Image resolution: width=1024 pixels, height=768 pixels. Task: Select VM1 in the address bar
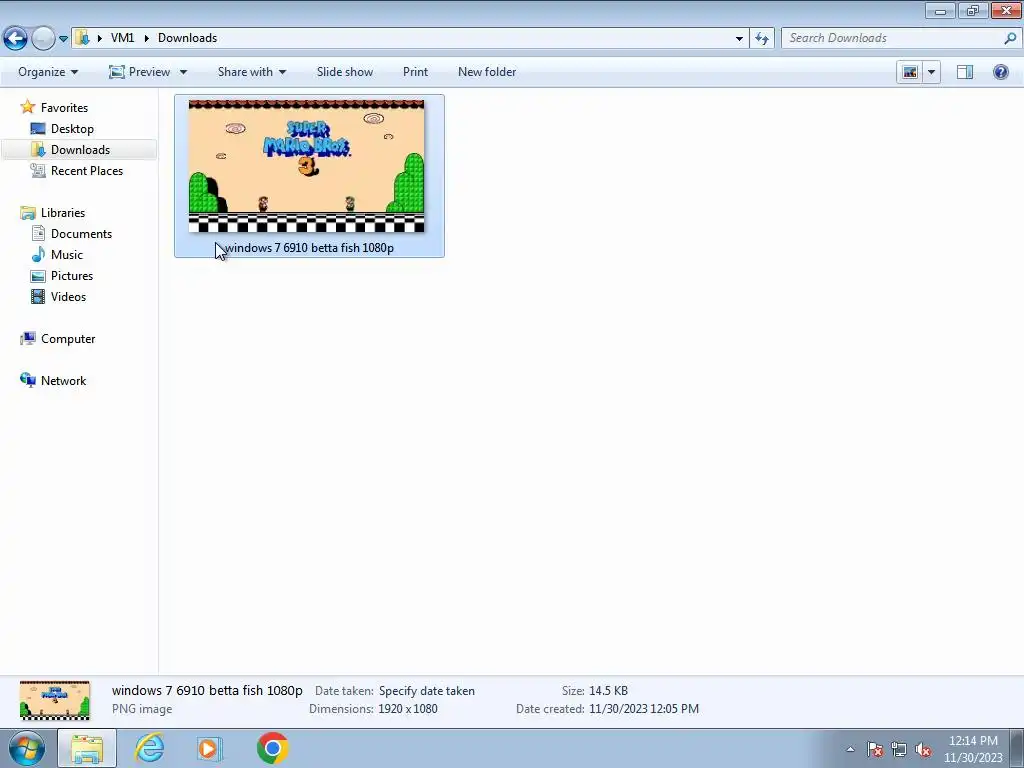click(x=122, y=38)
